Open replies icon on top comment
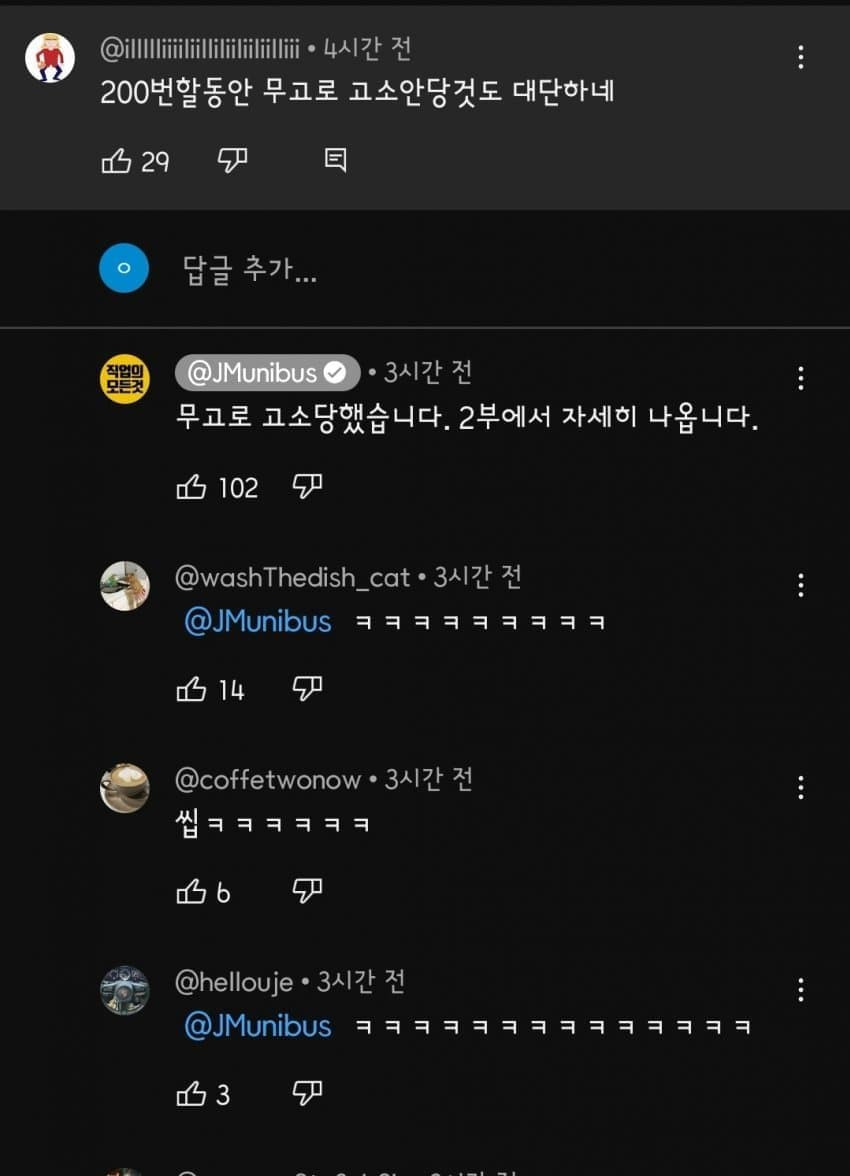The height and width of the screenshot is (1176, 850). pyautogui.click(x=336, y=160)
